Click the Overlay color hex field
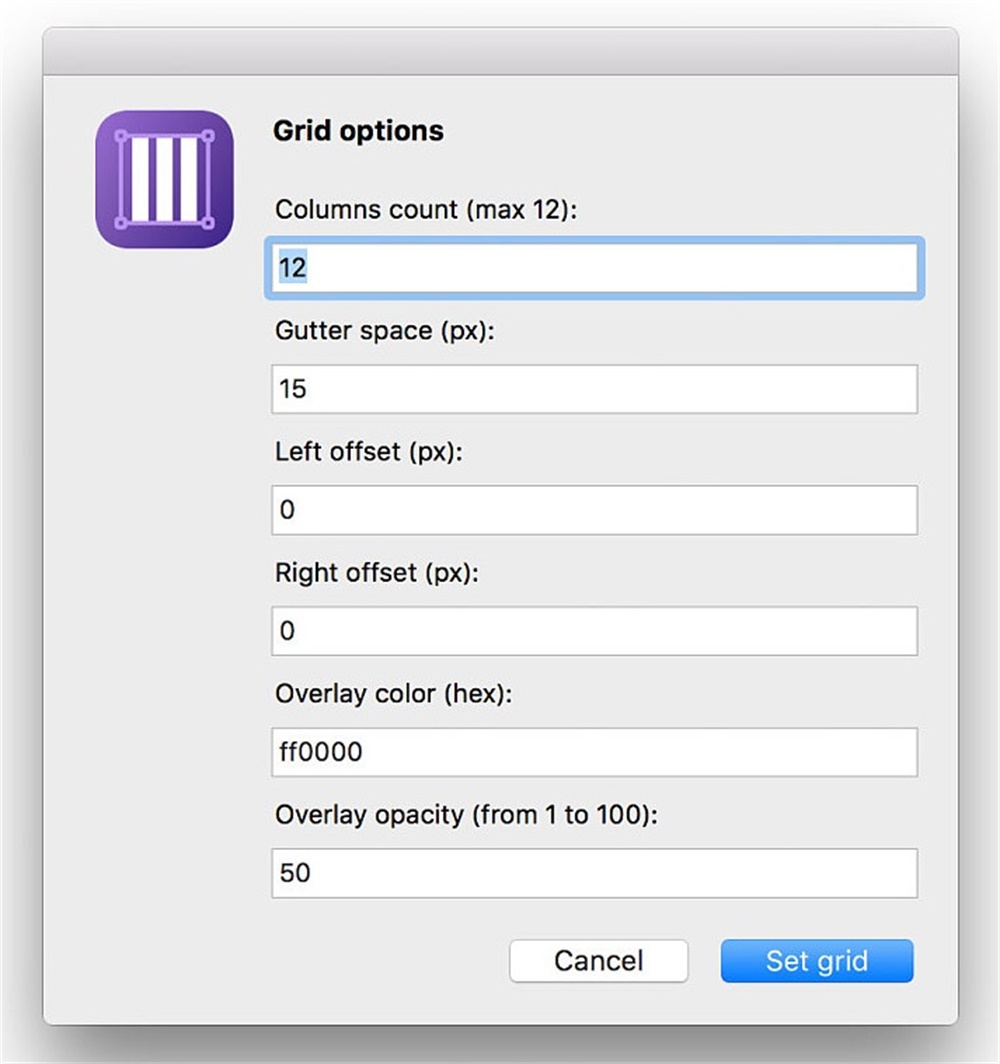The image size is (1000, 1064). [594, 752]
